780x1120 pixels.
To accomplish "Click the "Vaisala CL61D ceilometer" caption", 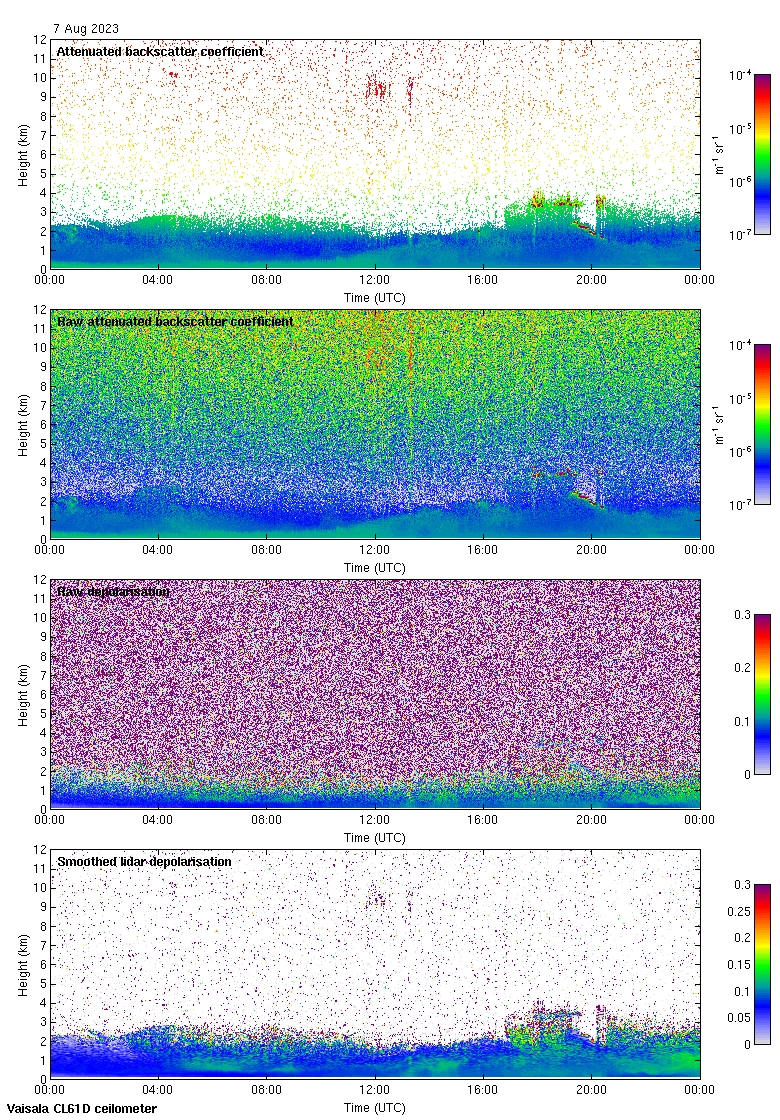I will coord(82,1109).
